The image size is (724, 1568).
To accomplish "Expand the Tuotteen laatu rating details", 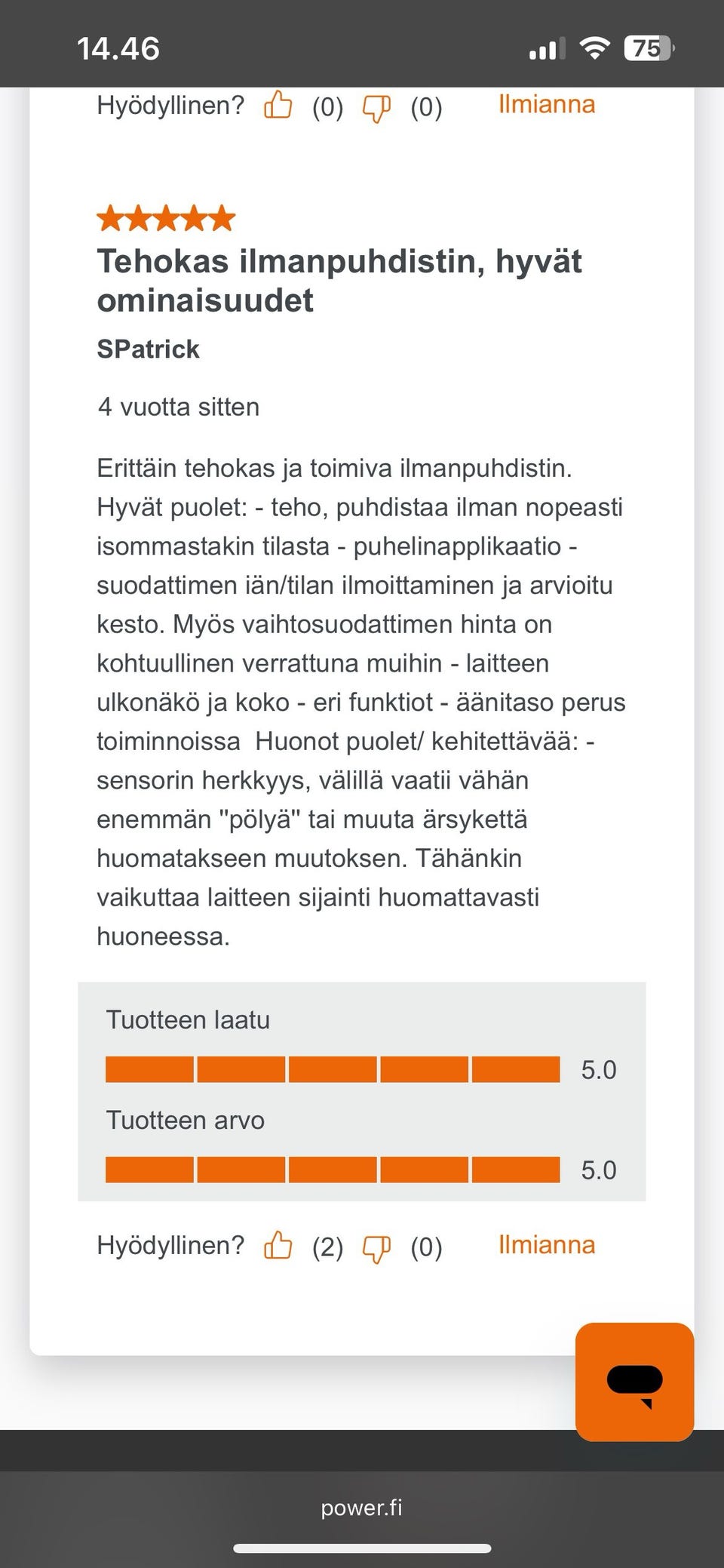I will pos(189,1020).
